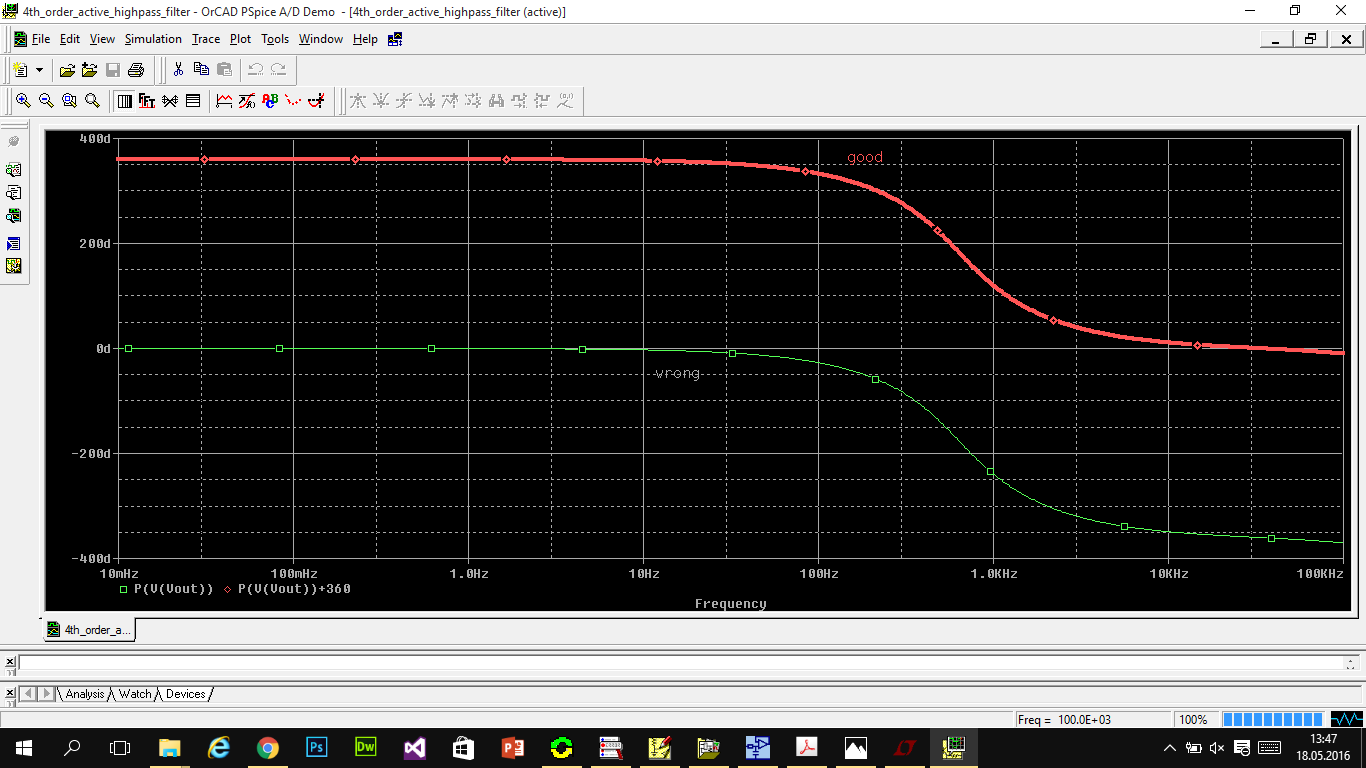Click the Evaluate Measurement icon
This screenshot has height=768, width=1366.
(247, 101)
